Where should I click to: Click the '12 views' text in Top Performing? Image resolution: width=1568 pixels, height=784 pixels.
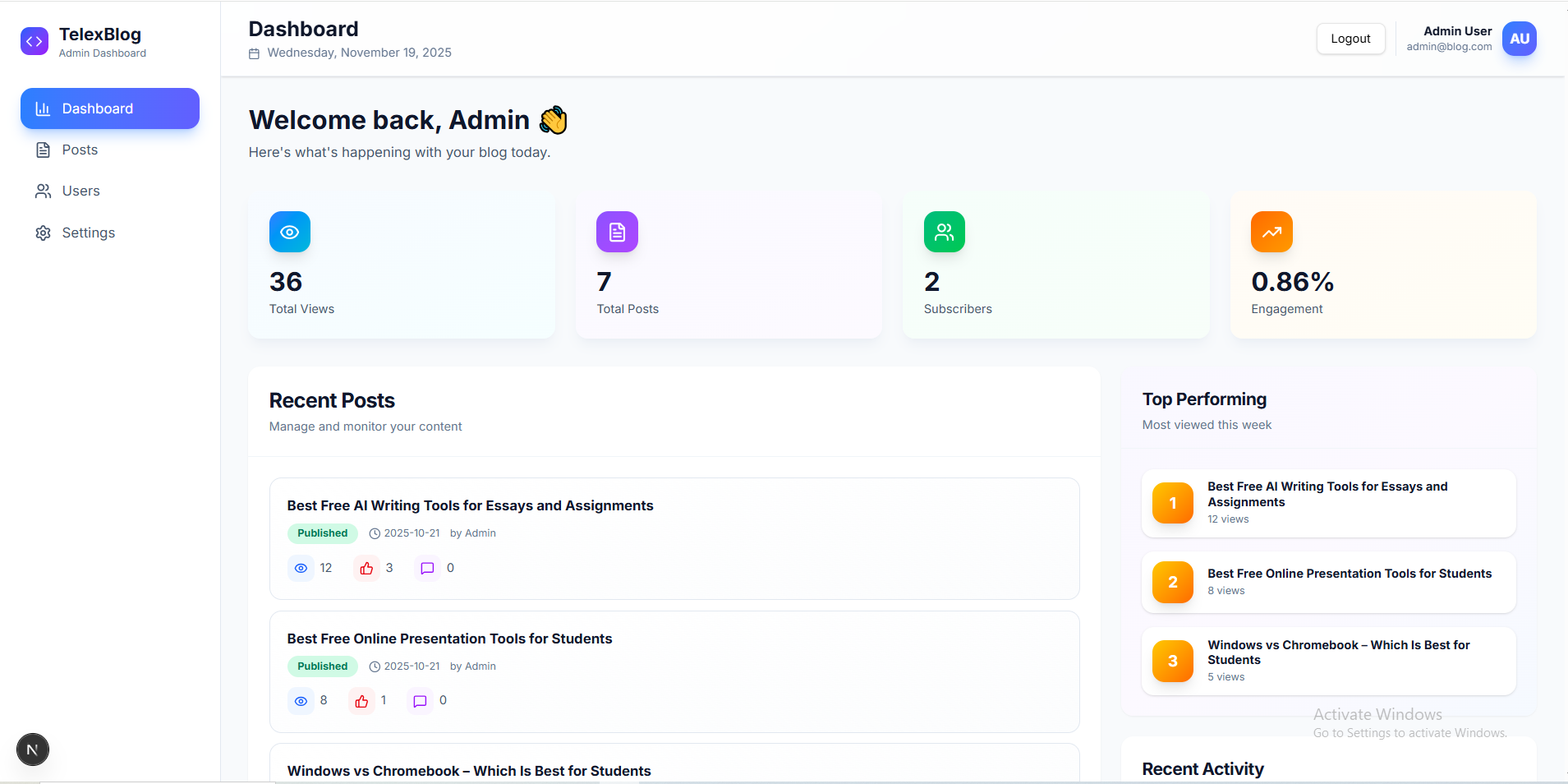tap(1228, 519)
